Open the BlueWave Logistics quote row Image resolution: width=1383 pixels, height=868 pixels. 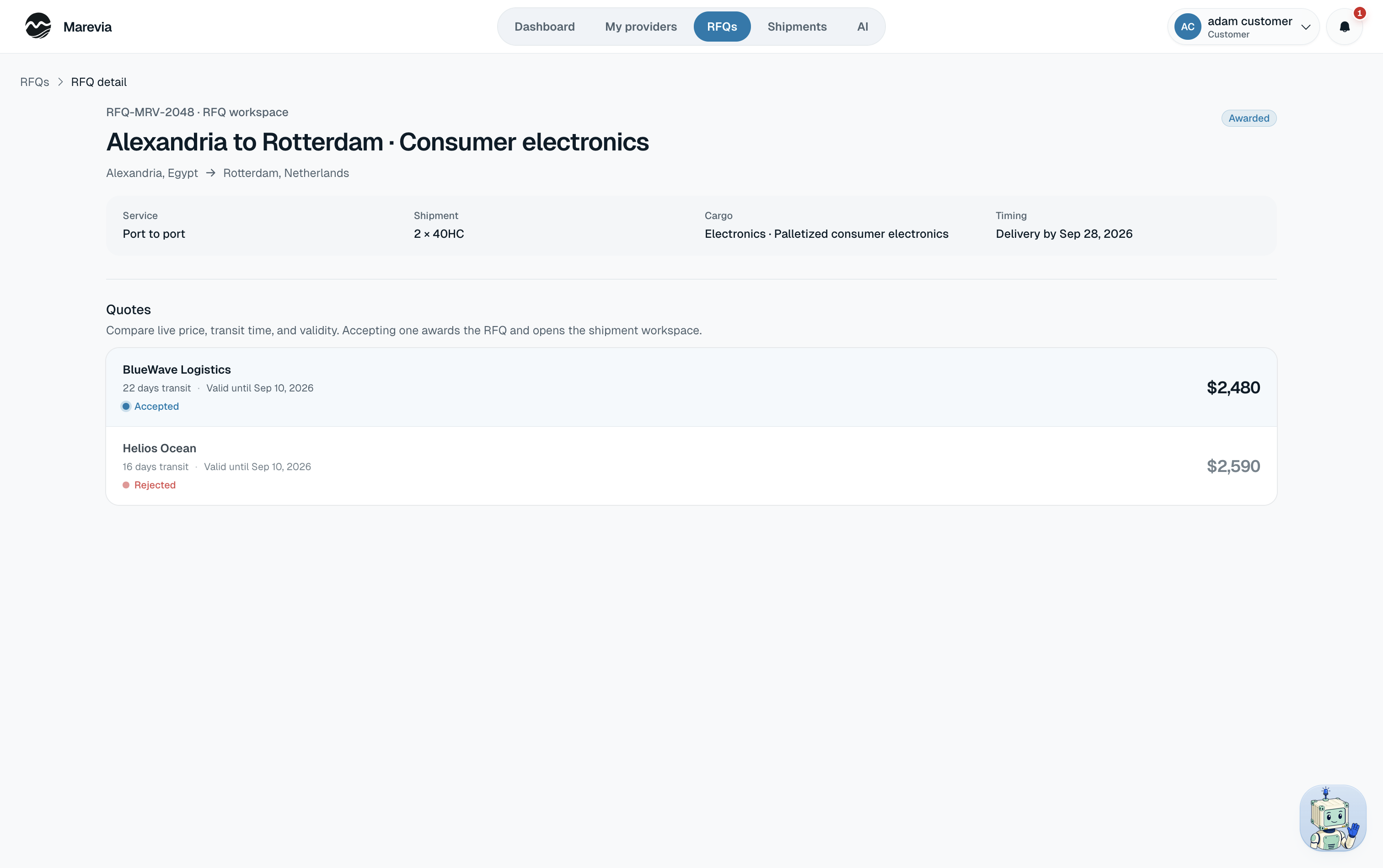pos(691,387)
